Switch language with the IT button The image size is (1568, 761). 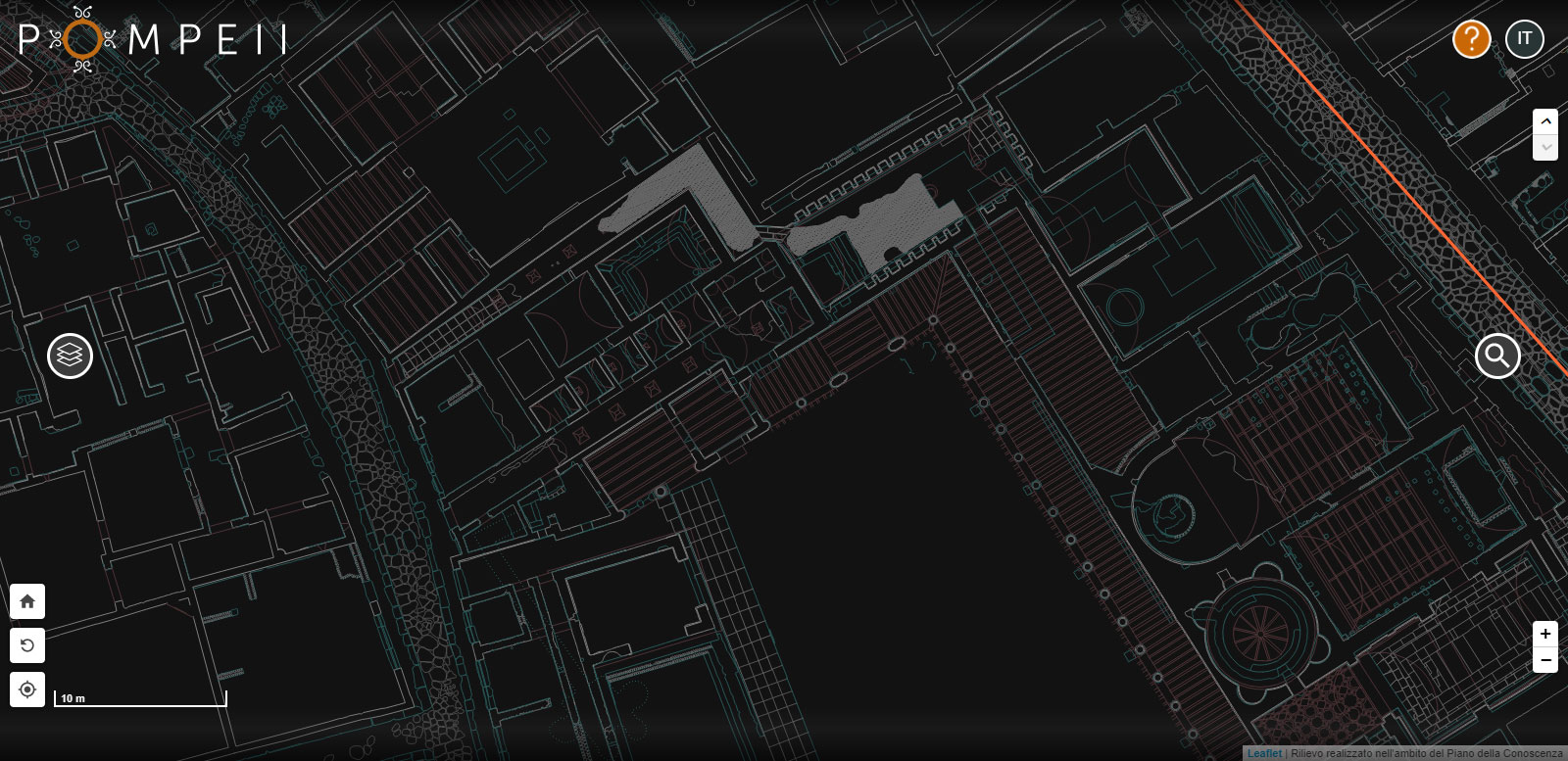[1524, 39]
